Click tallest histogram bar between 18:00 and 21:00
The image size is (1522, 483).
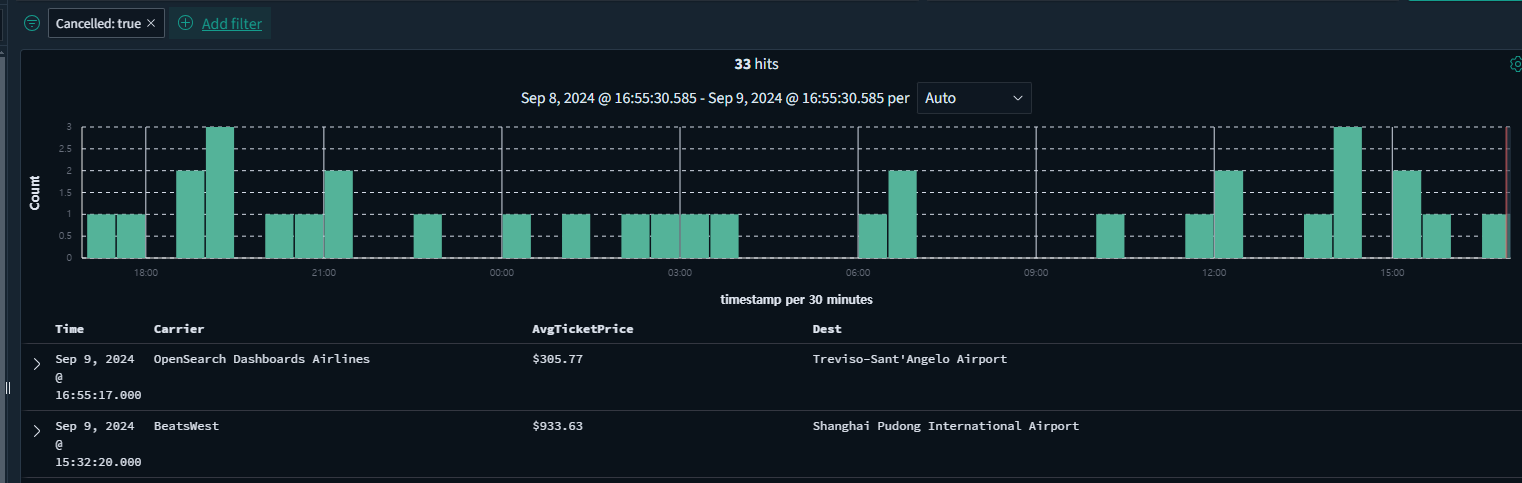(x=220, y=192)
